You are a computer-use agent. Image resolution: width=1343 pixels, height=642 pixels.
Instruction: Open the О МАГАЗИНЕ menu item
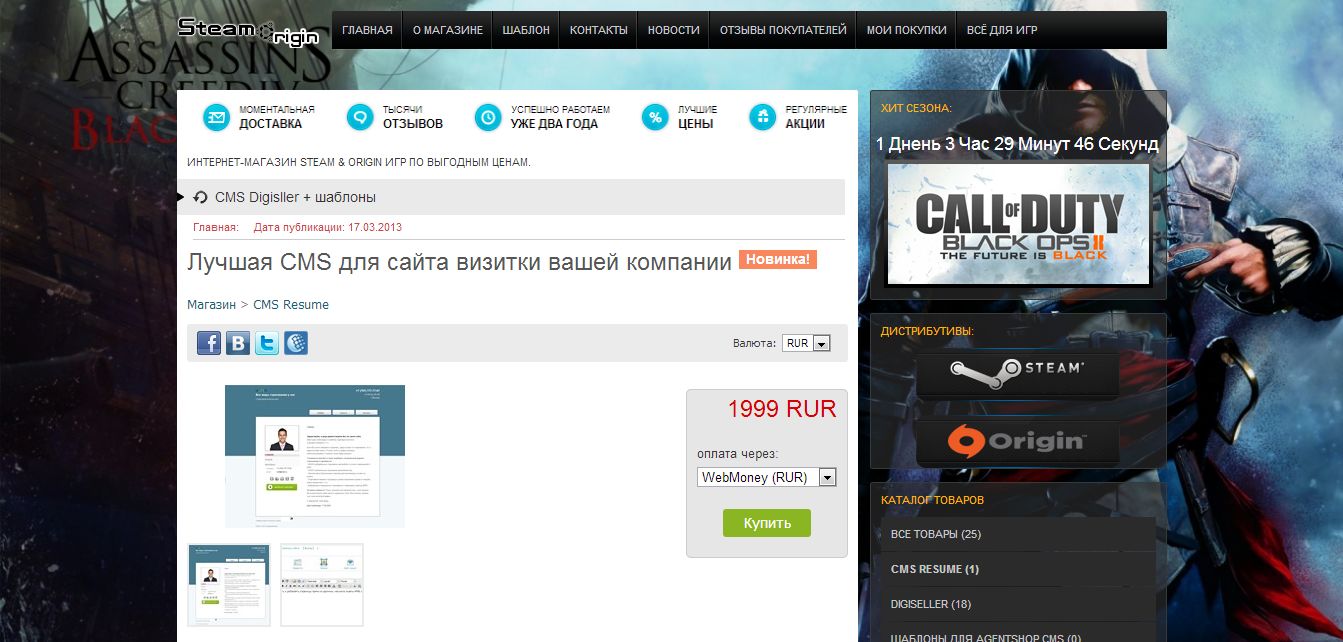pos(448,30)
